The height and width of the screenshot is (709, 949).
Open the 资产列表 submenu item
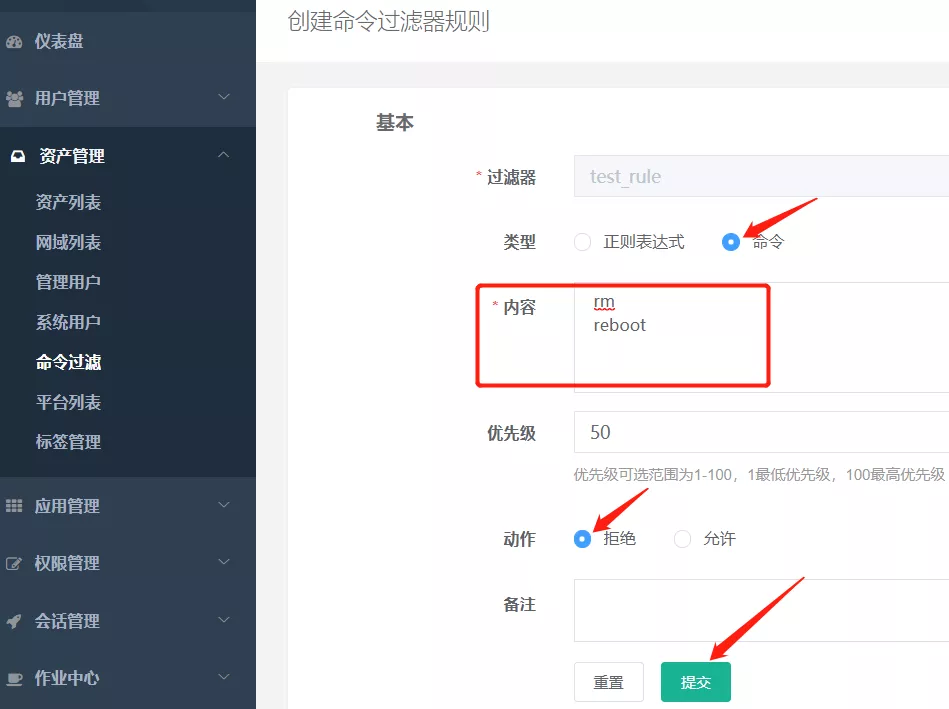click(x=68, y=203)
